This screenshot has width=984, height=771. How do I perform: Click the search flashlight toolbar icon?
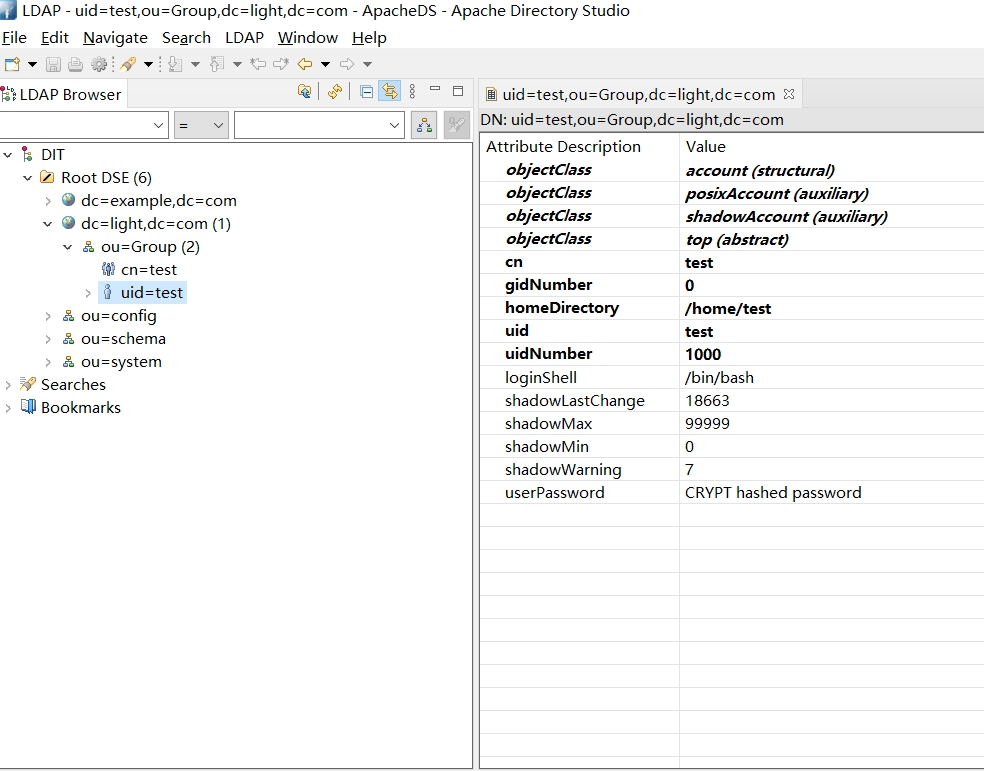point(128,64)
